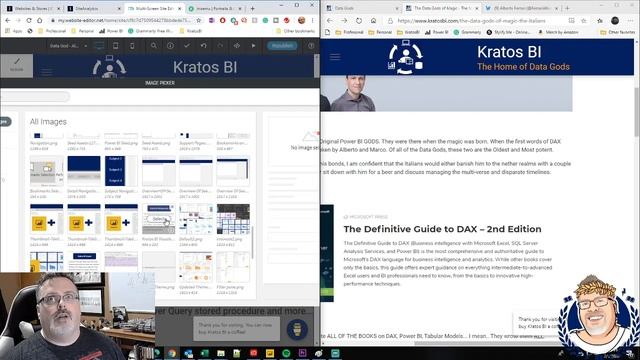This screenshot has width=640, height=360.
Task: Bookmark page with Chrome star icon
Action: (199, 20)
